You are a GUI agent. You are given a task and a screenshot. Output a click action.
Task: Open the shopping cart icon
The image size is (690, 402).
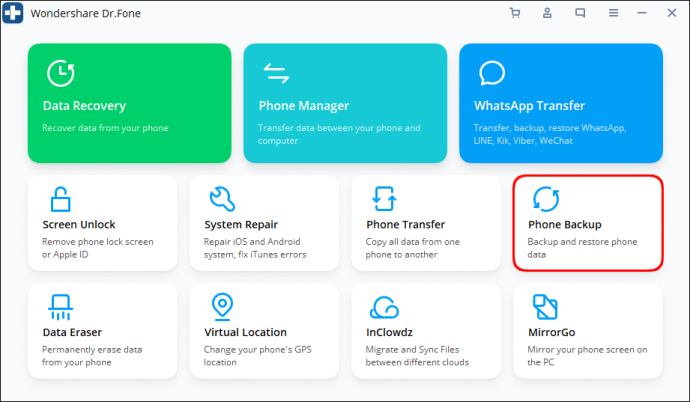[x=514, y=13]
